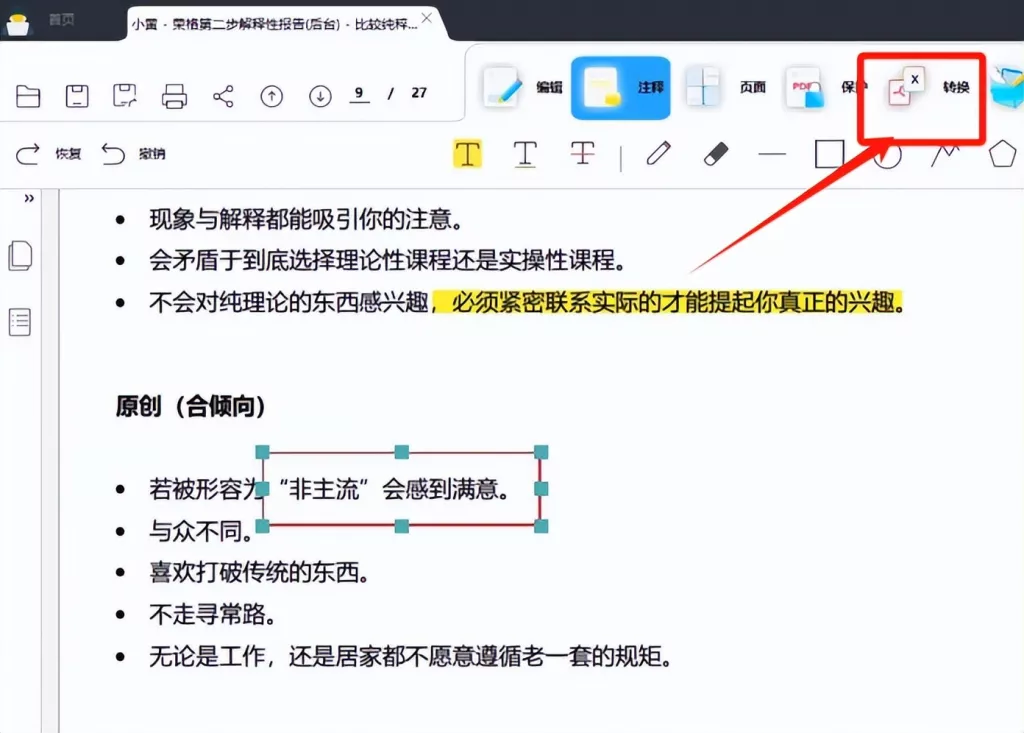Go to previous page using up arrow
1024x733 pixels.
(x=272, y=97)
